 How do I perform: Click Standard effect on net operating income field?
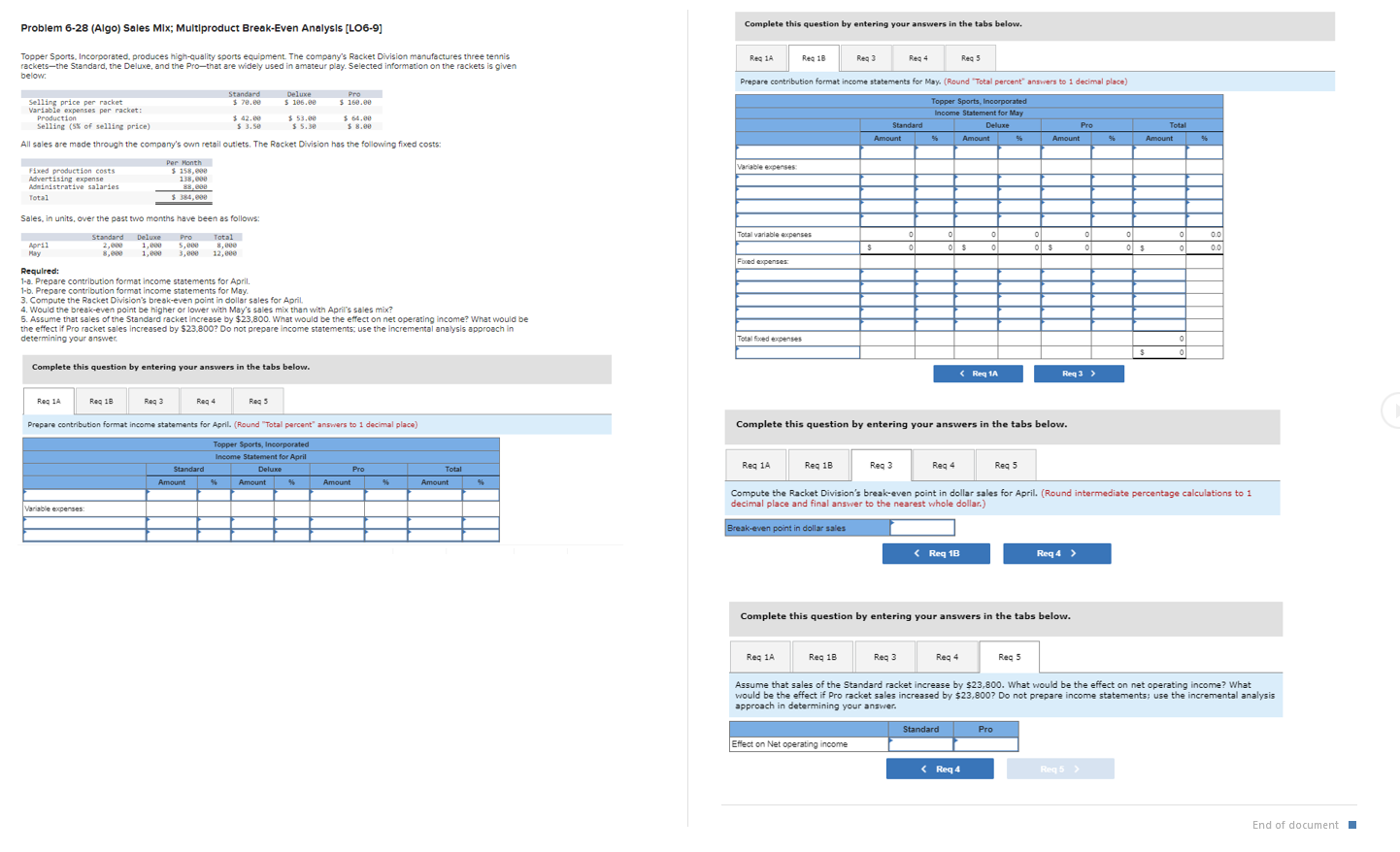coord(920,744)
